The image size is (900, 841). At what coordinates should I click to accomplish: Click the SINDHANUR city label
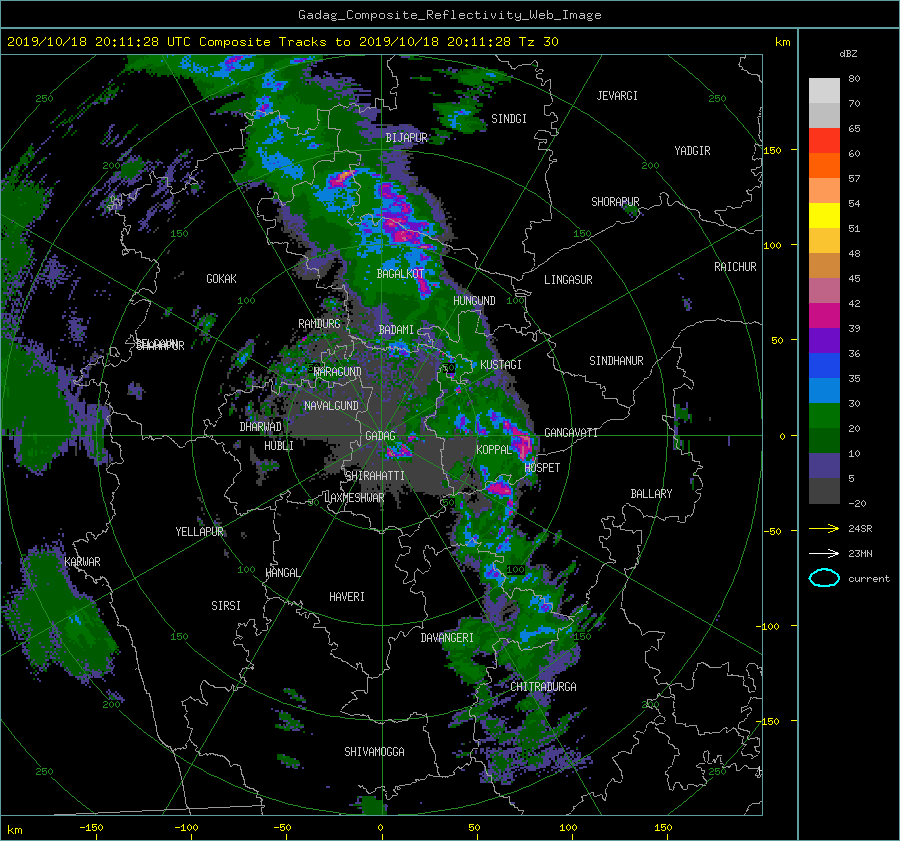pos(616,361)
